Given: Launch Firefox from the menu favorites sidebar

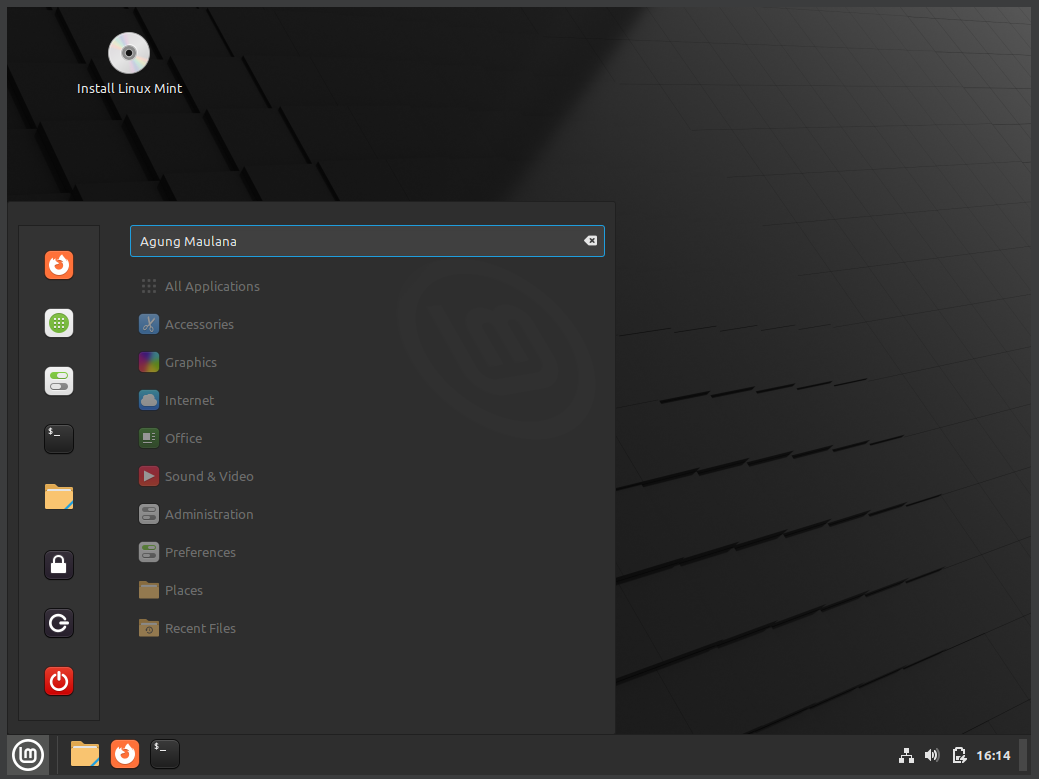Looking at the screenshot, I should tap(59, 265).
